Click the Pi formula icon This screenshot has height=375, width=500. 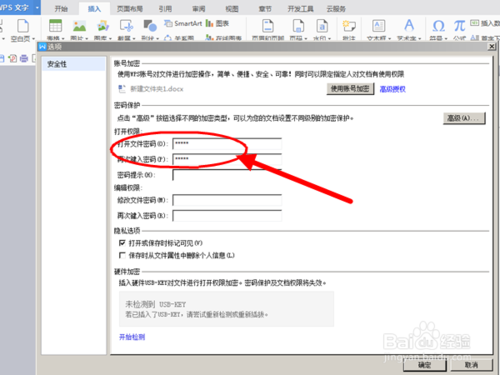pos(459,26)
